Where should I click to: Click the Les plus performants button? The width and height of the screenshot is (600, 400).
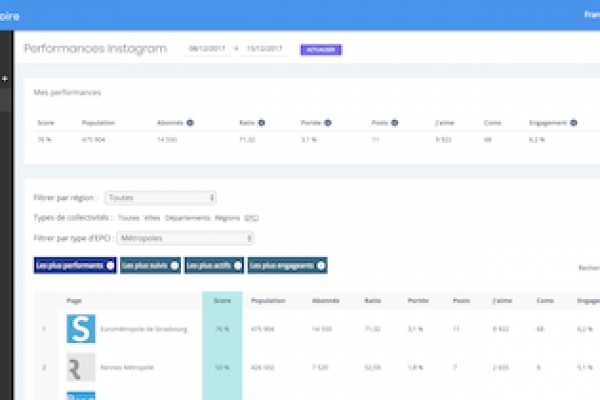75,266
